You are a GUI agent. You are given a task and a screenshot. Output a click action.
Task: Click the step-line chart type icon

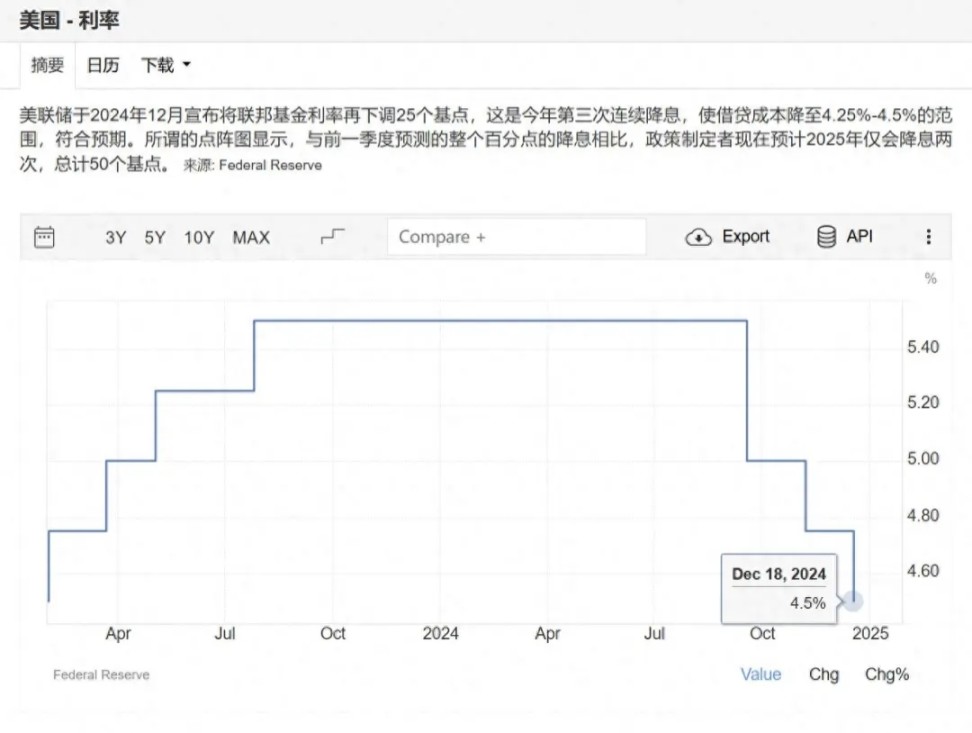[x=333, y=237]
